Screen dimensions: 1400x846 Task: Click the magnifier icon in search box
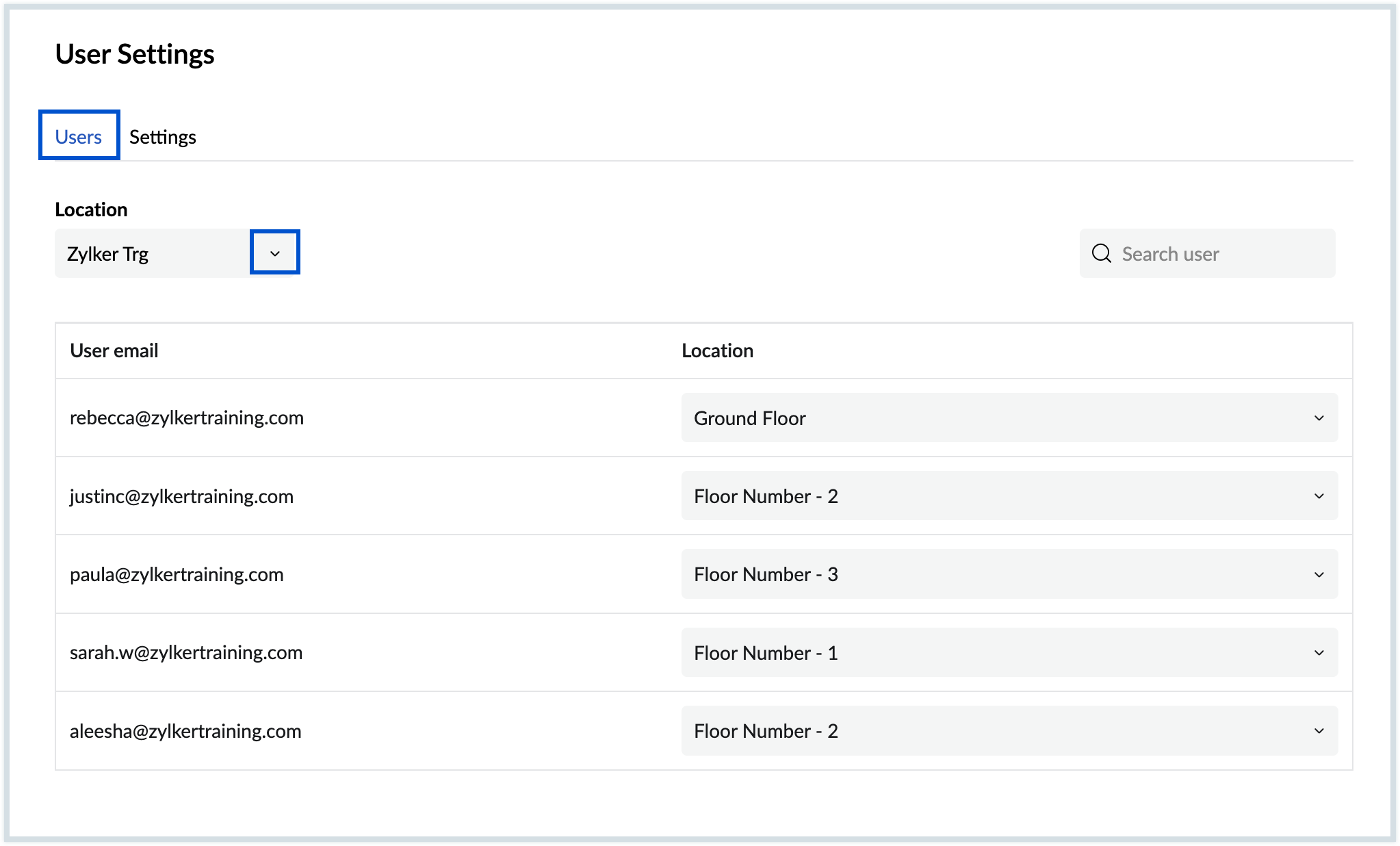(x=1101, y=253)
